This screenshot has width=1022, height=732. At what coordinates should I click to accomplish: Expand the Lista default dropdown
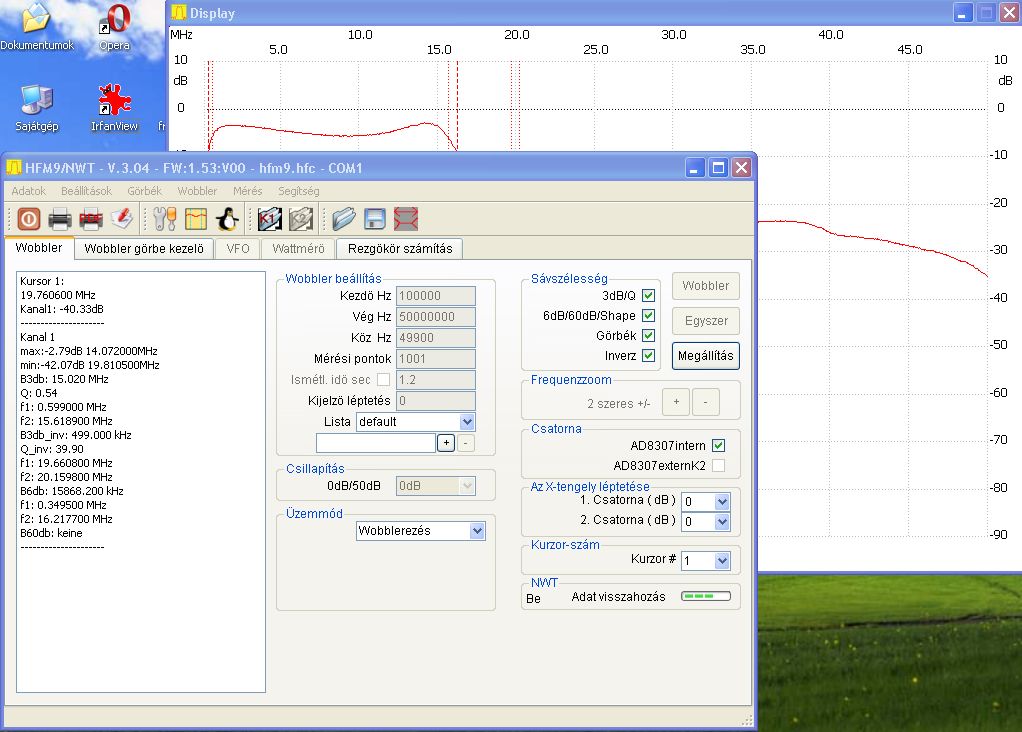coord(467,422)
